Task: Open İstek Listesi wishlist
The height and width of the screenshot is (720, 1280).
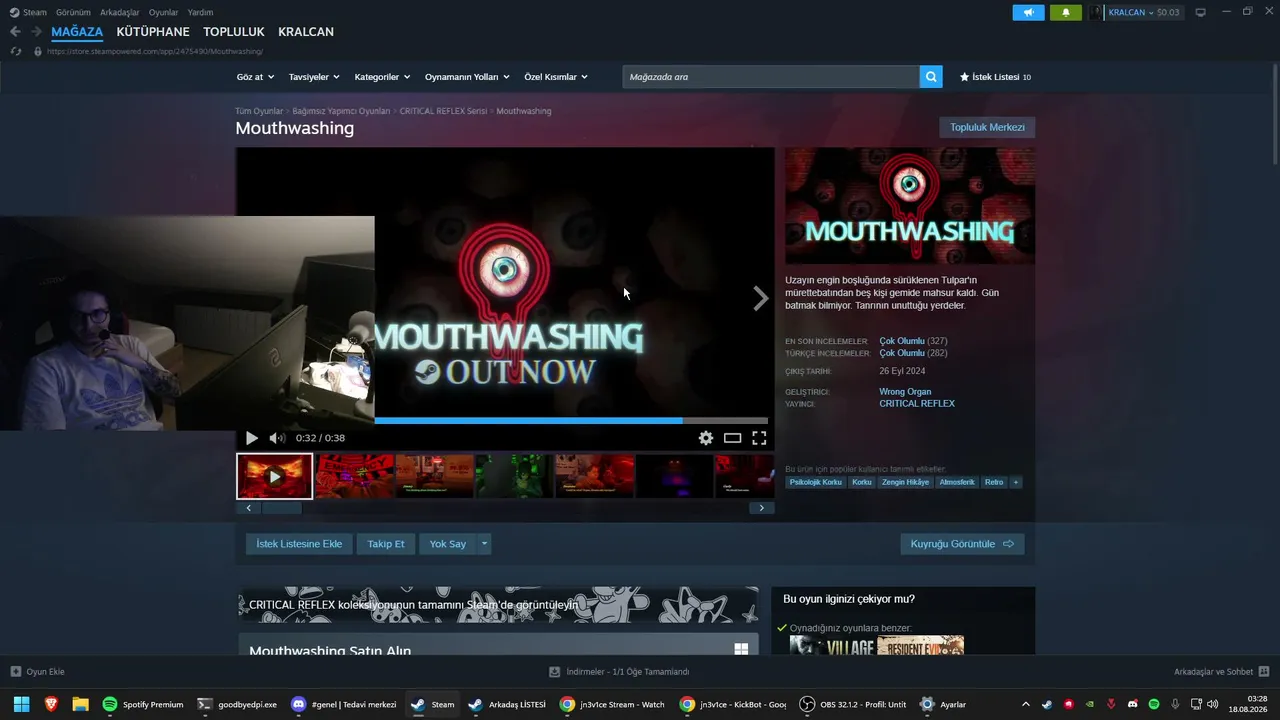Action: (995, 77)
